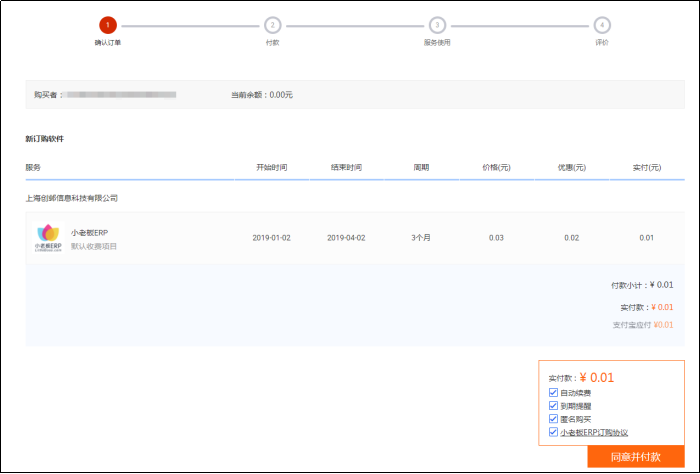Click the 当前余额 balance text
This screenshot has height=474, width=700.
[x=261, y=95]
